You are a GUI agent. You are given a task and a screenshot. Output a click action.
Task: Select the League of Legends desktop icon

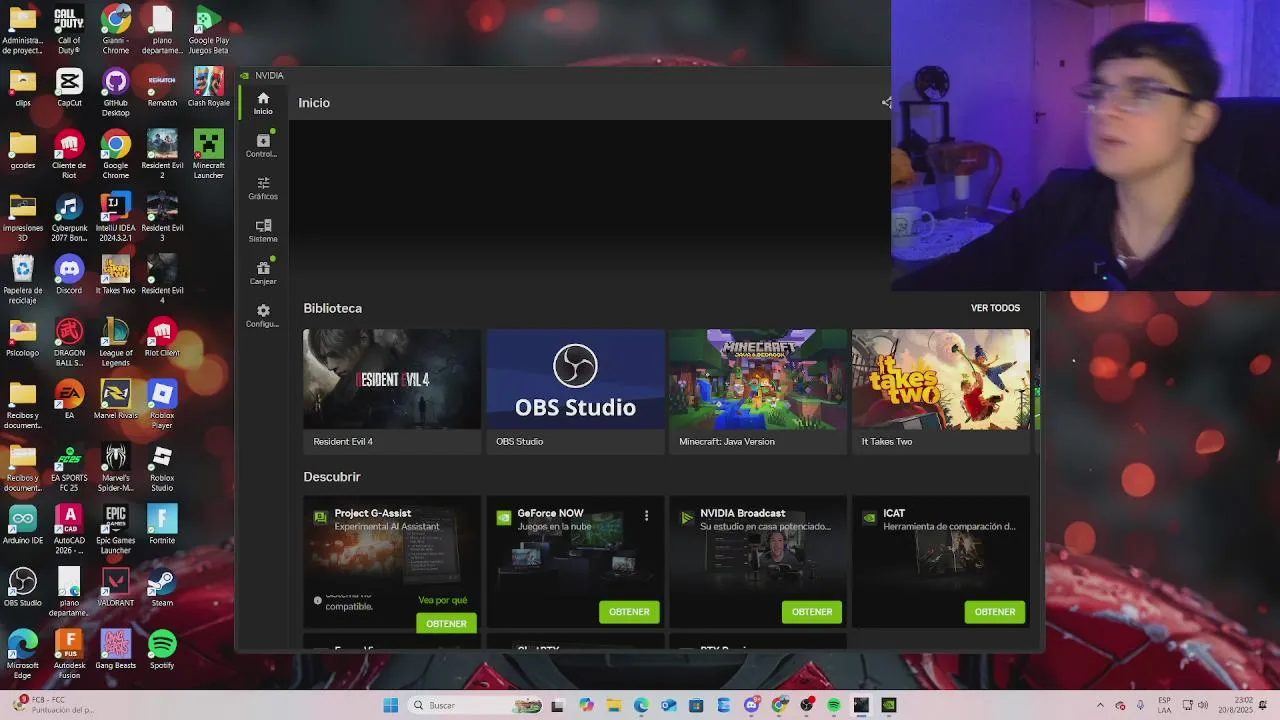click(116, 343)
